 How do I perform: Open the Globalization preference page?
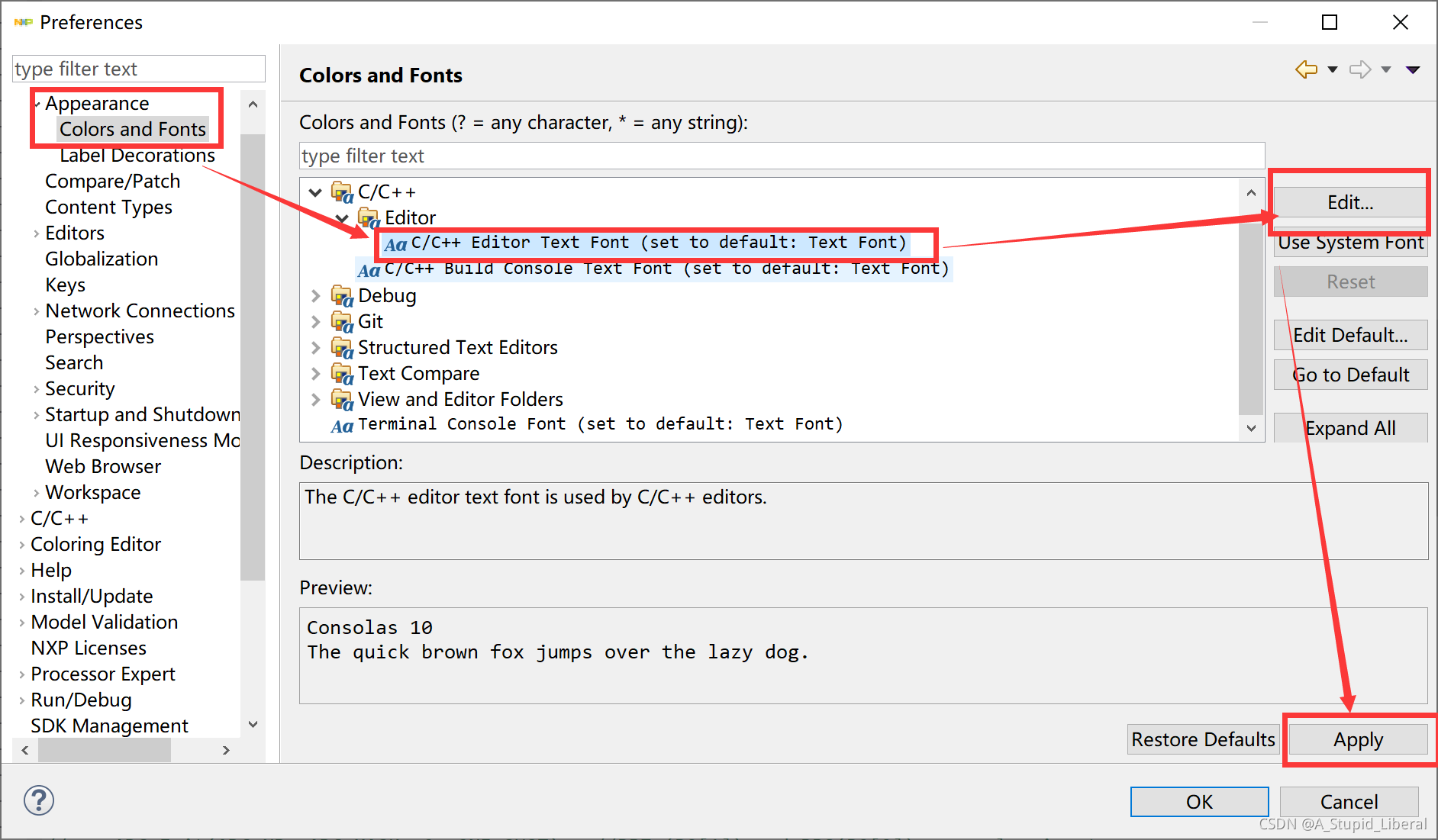pyautogui.click(x=102, y=259)
